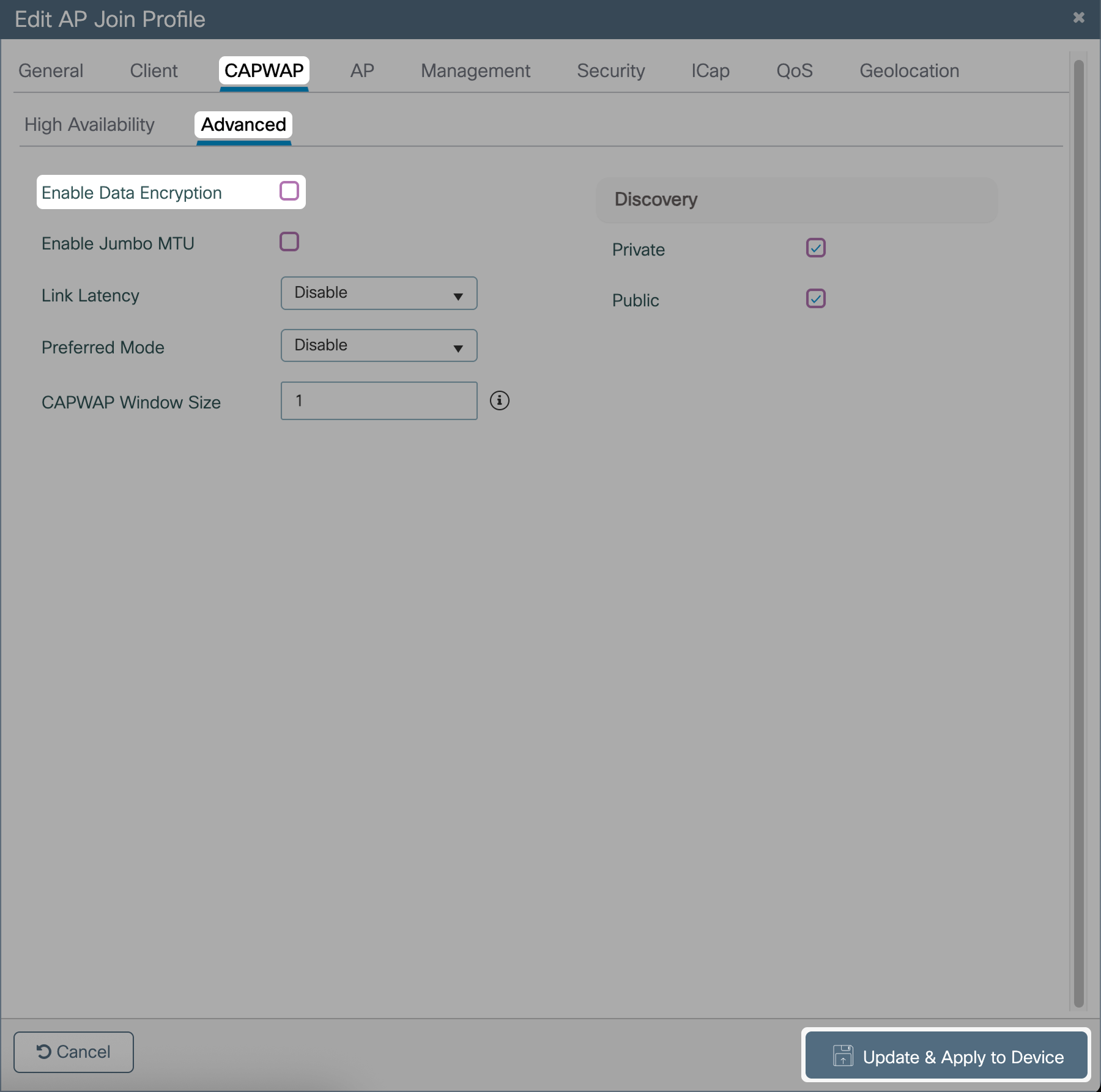Uncheck the Private discovery checkbox
Viewport: 1101px width, 1092px height.
815,248
